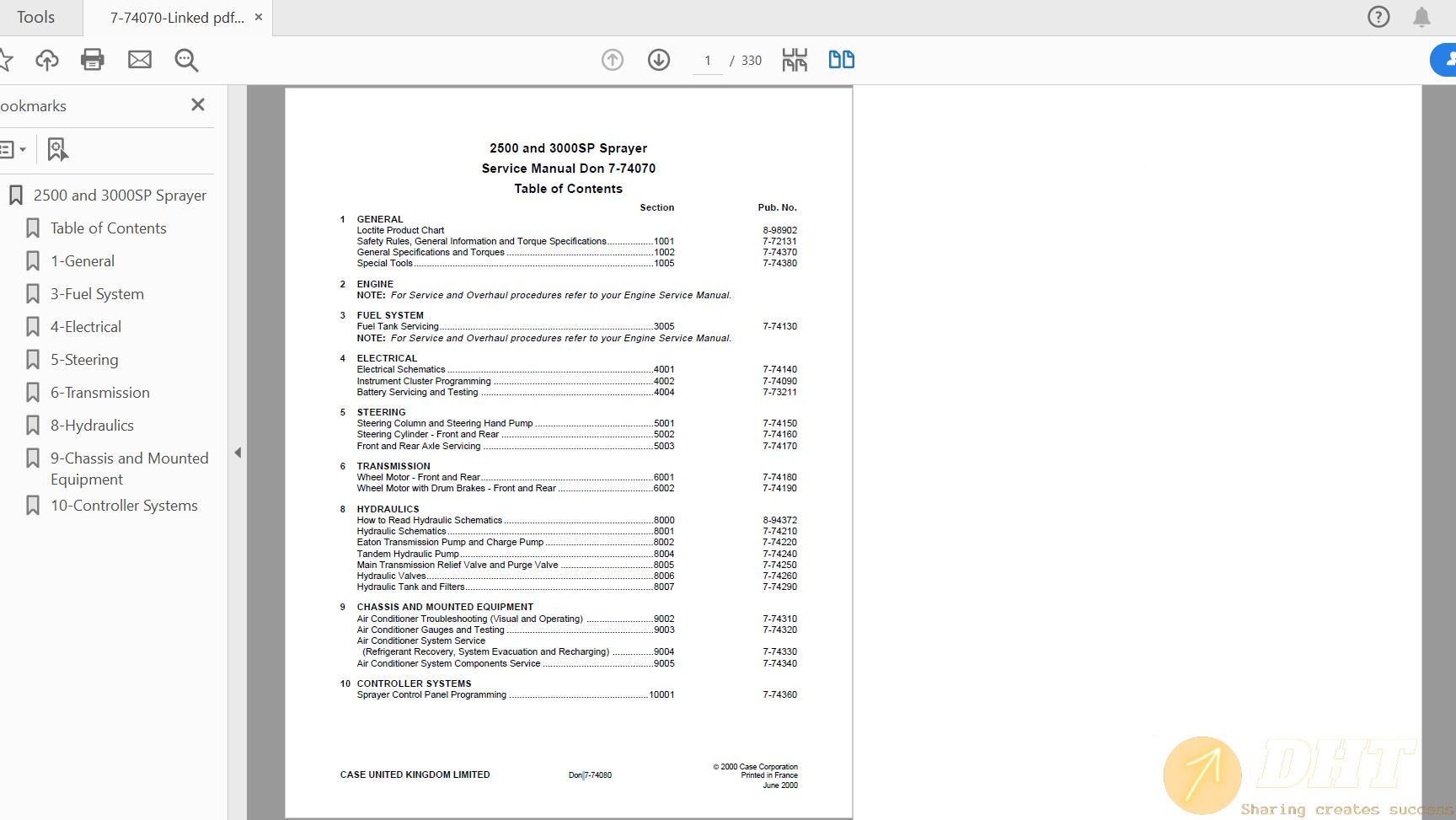Click the fit page scrolling icon
Image resolution: width=1456 pixels, height=820 pixels.
coord(795,60)
